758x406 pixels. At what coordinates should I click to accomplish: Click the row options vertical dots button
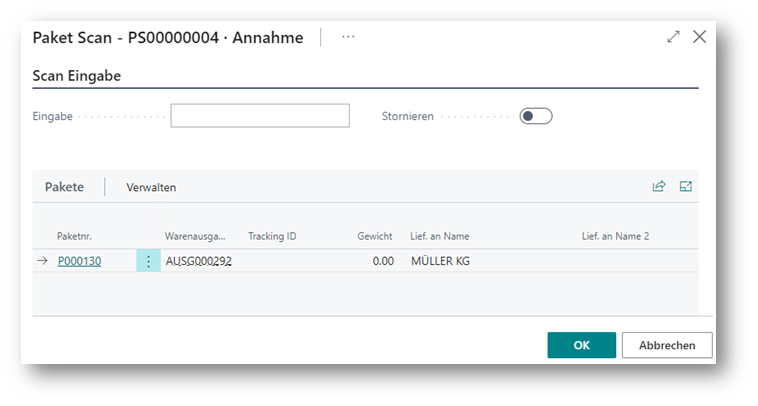point(148,261)
